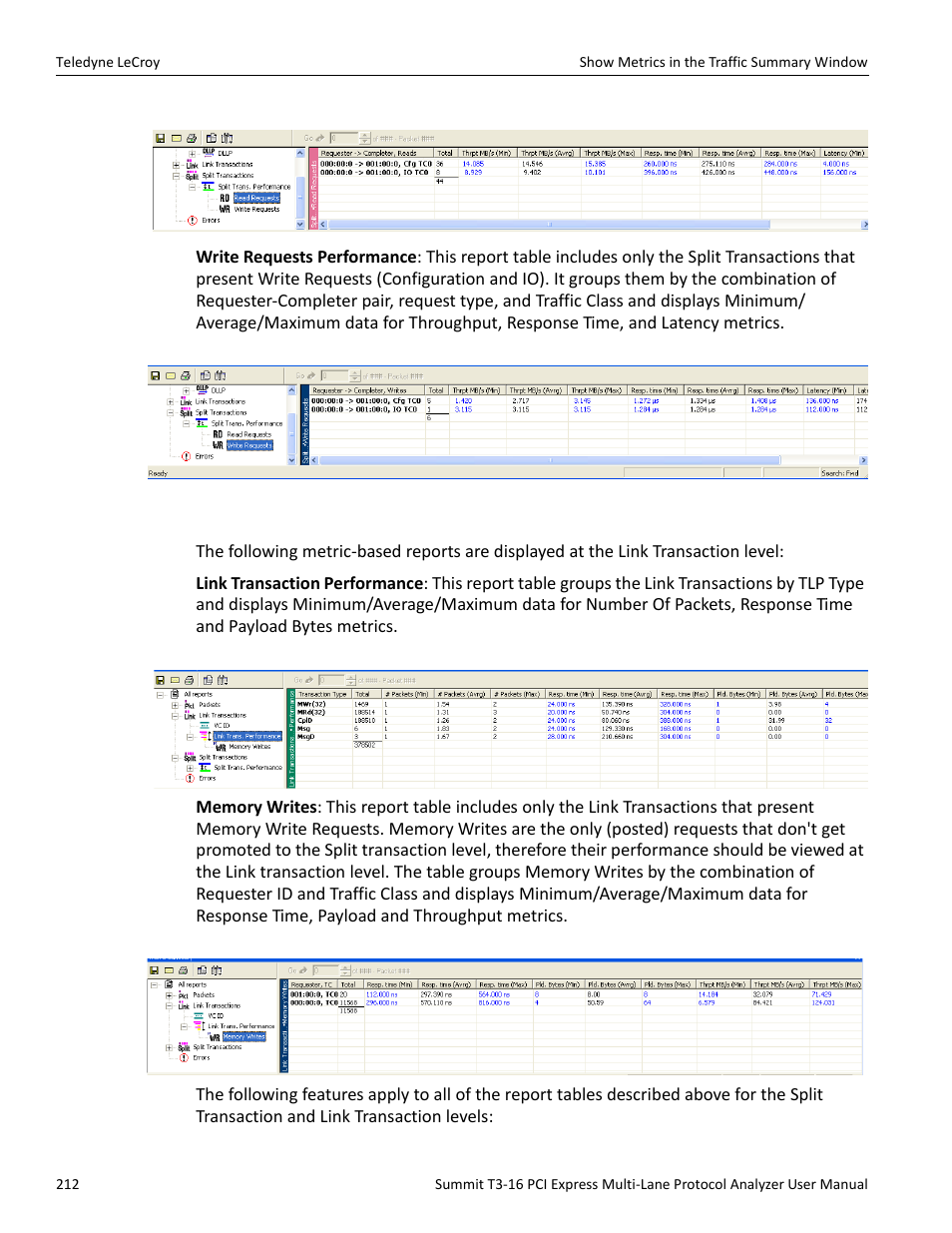
Task: Click the CplD row in transaction table
Action: pos(305,720)
